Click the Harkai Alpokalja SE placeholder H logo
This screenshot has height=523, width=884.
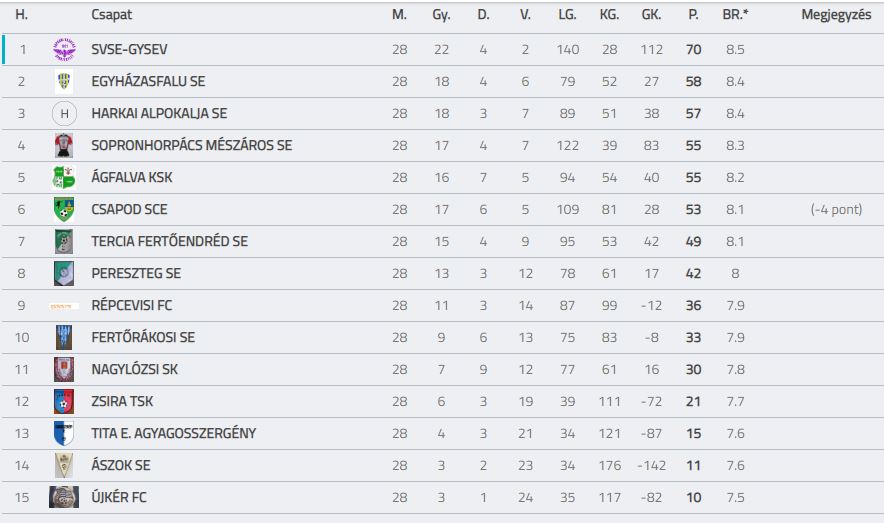tap(64, 113)
